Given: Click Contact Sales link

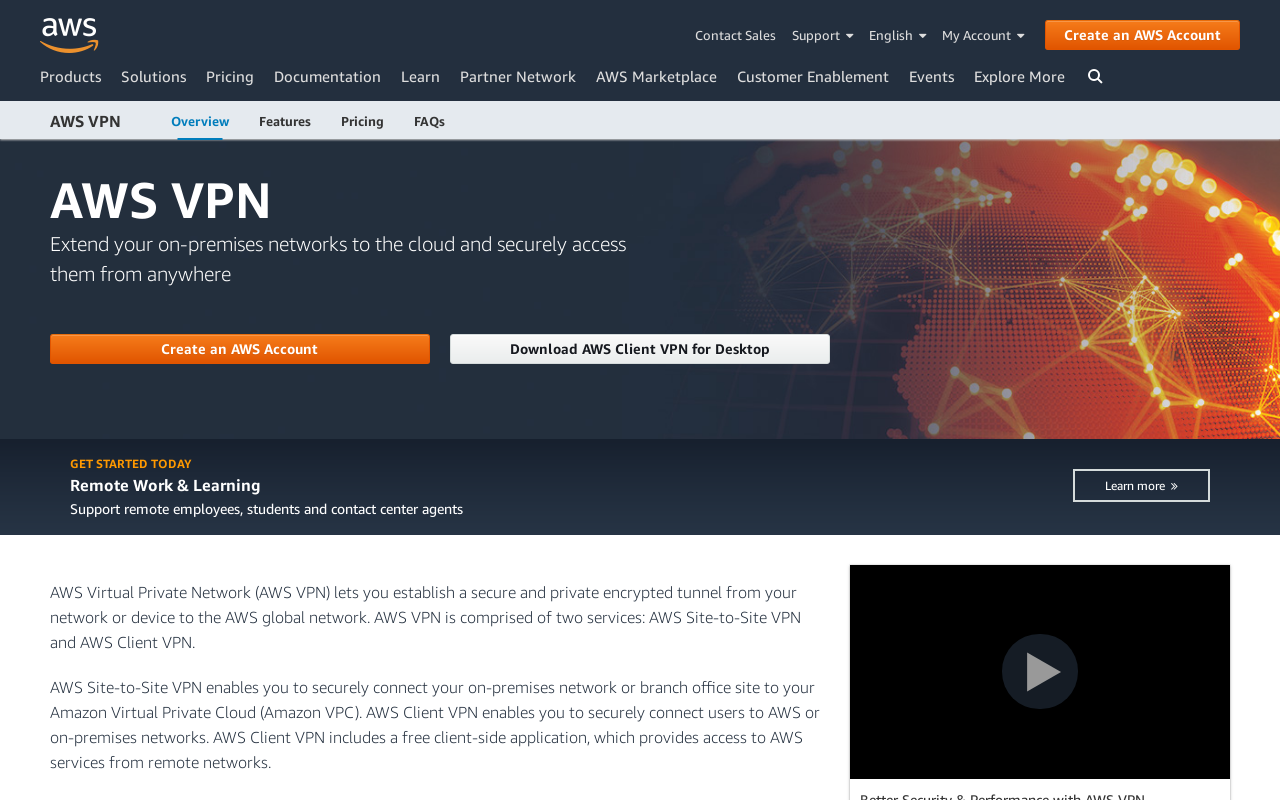Looking at the screenshot, I should point(735,35).
